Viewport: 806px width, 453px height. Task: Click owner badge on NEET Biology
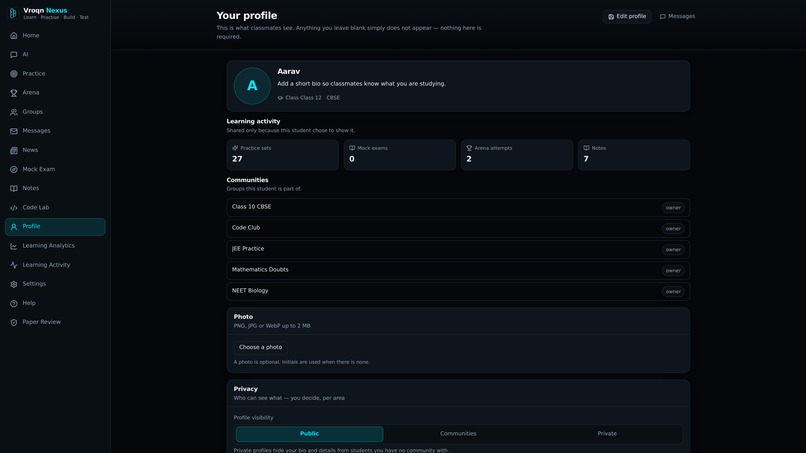click(x=673, y=292)
